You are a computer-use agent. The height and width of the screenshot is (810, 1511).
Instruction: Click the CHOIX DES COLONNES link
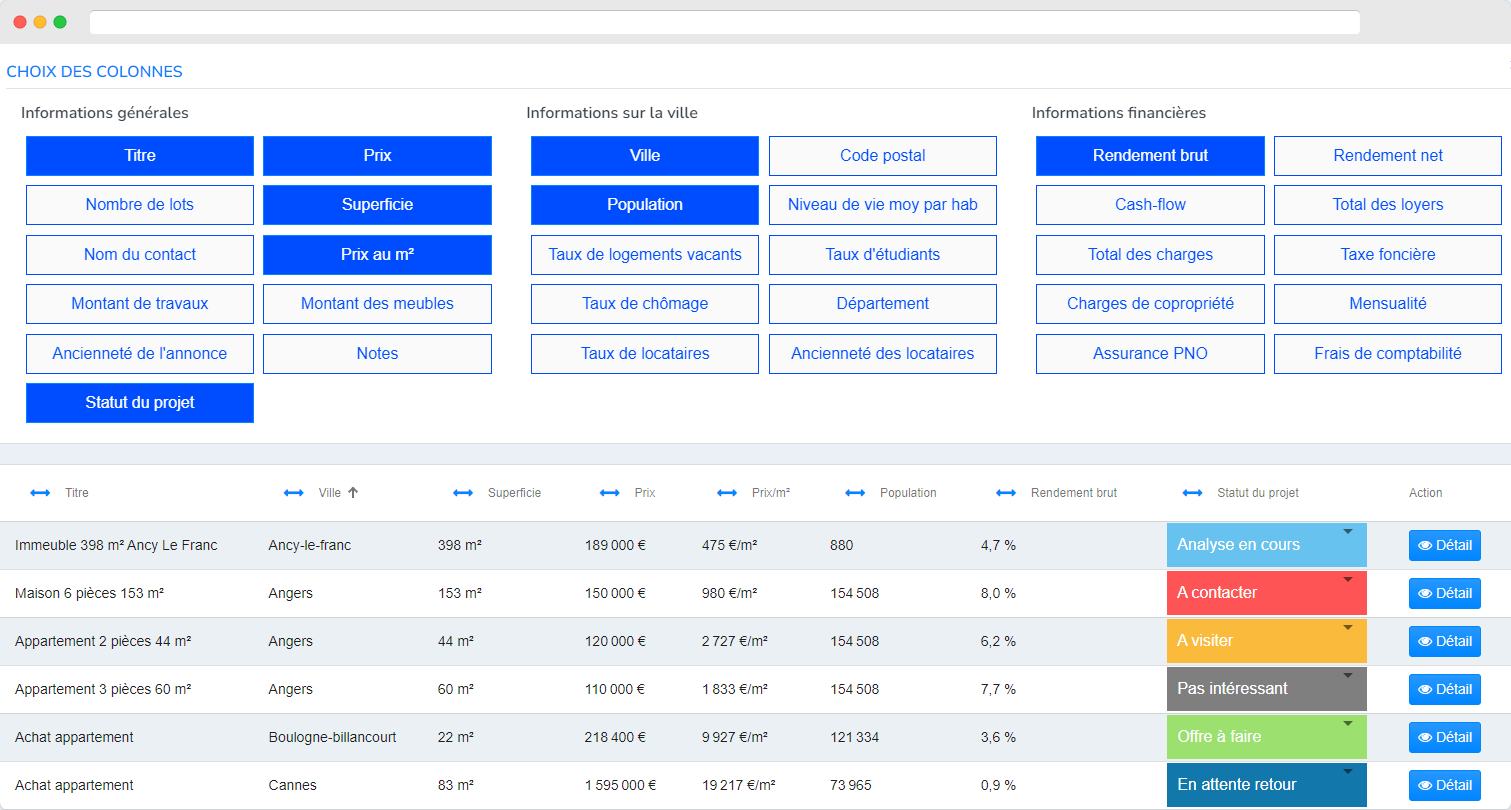coord(95,71)
